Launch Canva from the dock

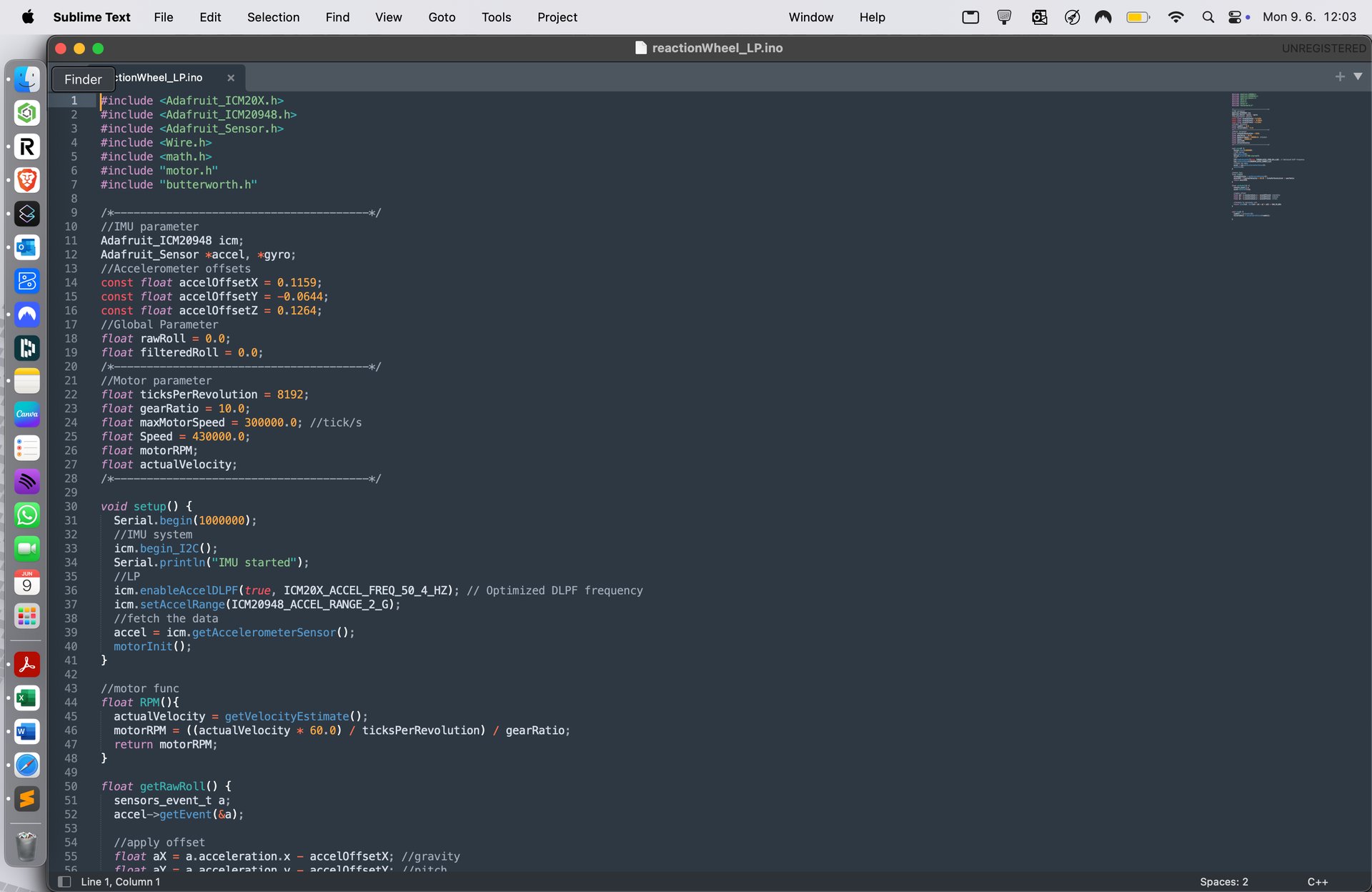click(27, 415)
